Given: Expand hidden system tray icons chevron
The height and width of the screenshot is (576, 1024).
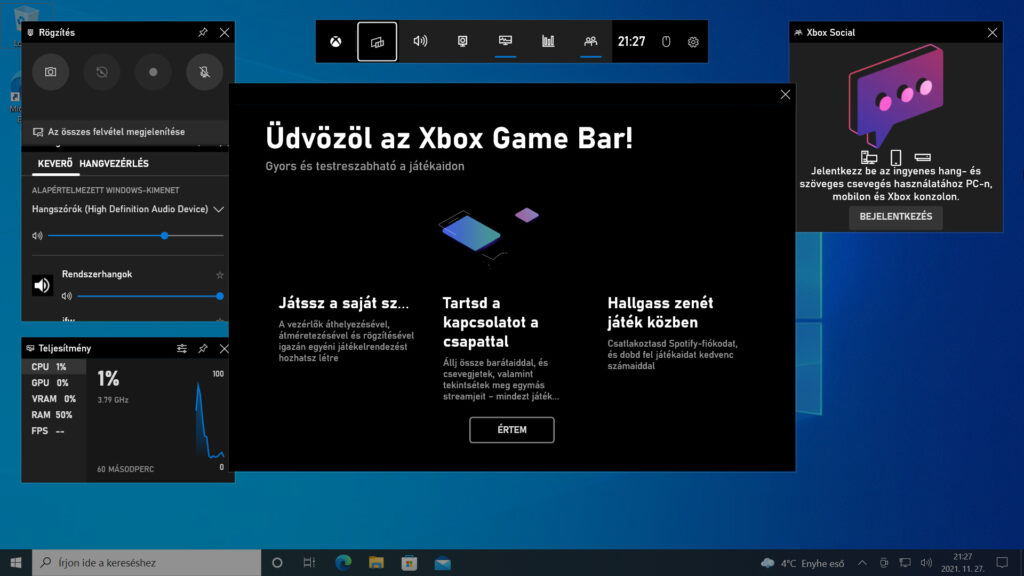Looking at the screenshot, I should [x=862, y=563].
